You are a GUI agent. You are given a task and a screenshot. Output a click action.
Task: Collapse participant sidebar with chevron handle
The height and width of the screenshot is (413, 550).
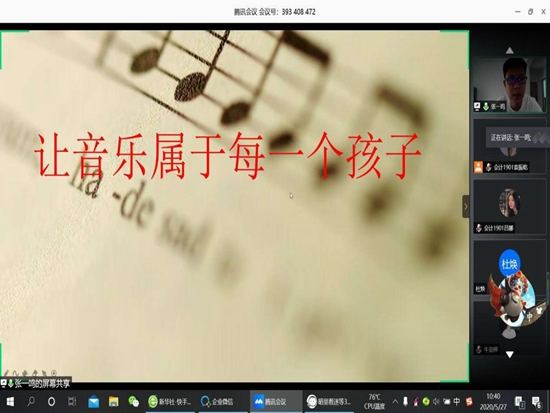coord(465,207)
